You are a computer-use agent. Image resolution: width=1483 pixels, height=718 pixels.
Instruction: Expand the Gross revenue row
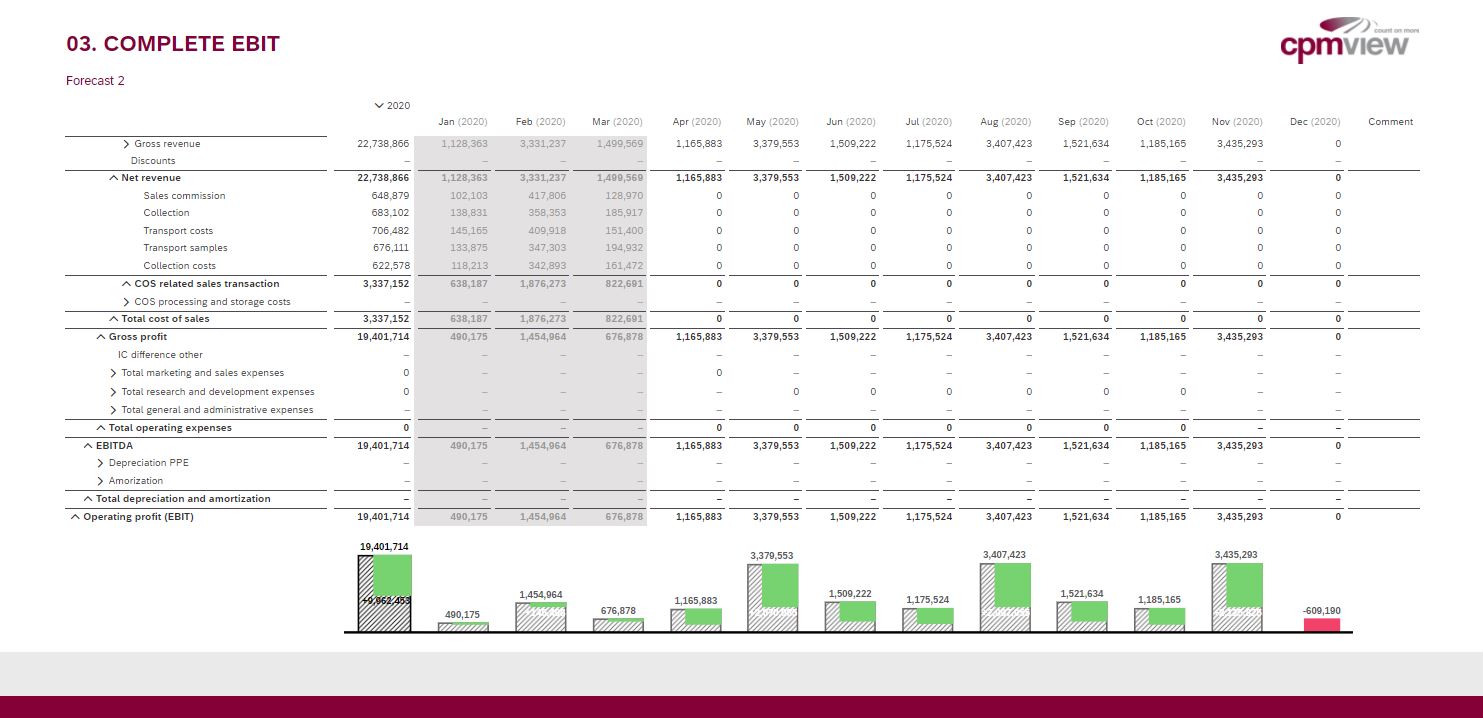(124, 142)
